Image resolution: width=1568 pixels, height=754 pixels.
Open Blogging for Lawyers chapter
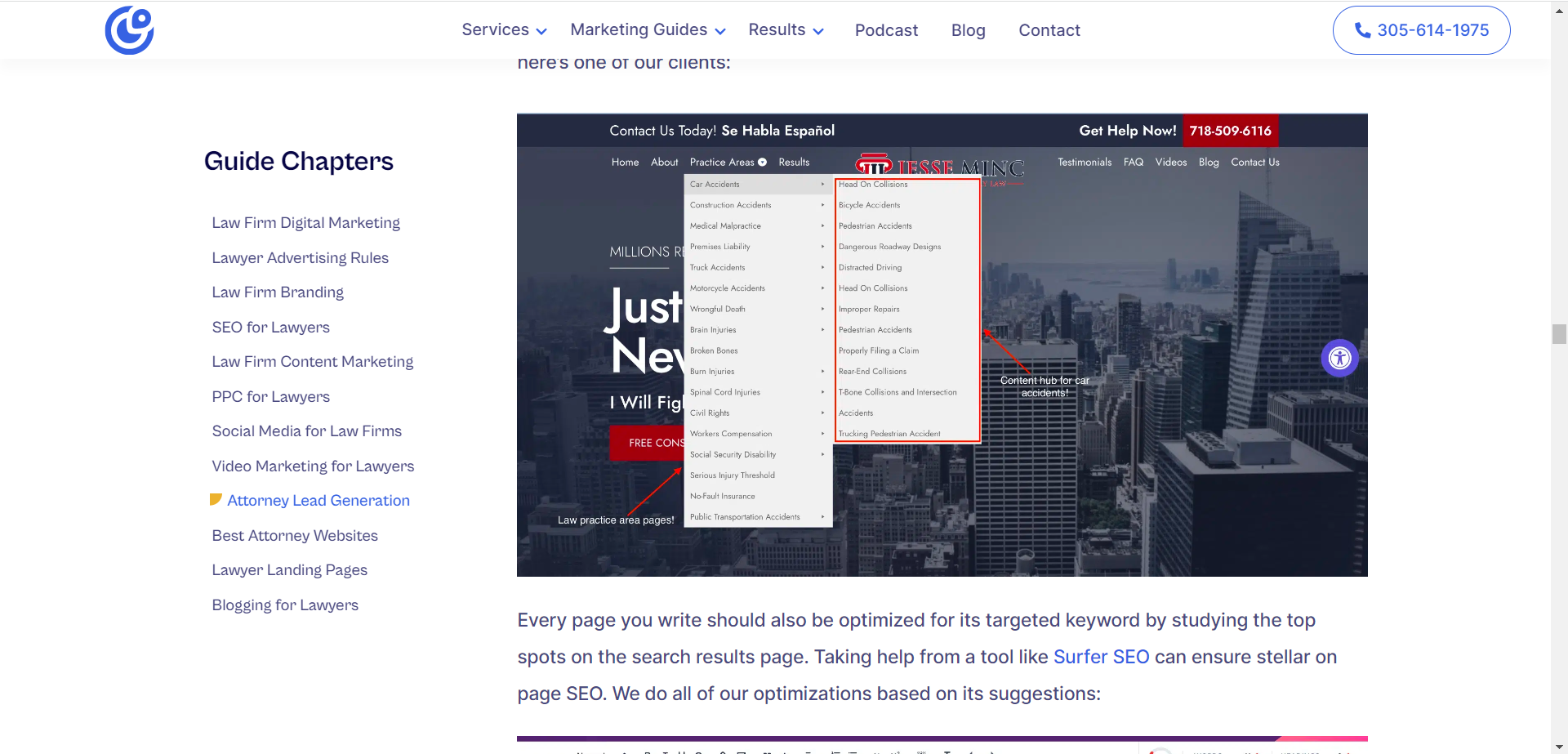[x=285, y=605]
